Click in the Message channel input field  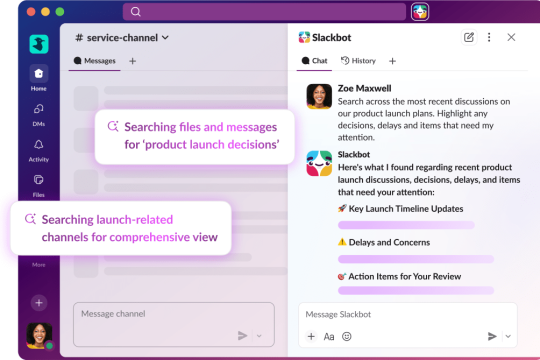click(174, 324)
